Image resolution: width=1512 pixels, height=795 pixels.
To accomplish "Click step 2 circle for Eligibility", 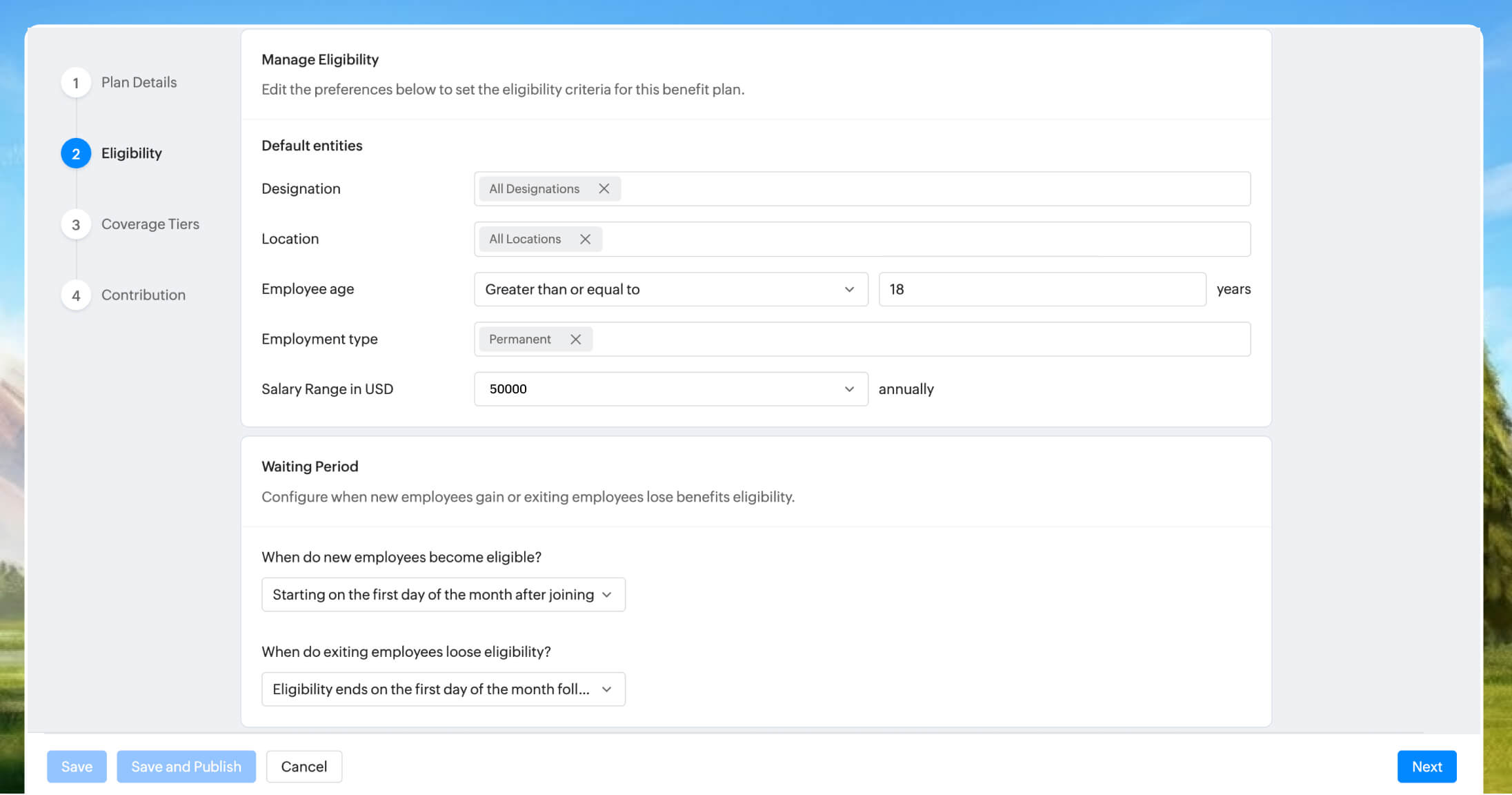I will 76,153.
